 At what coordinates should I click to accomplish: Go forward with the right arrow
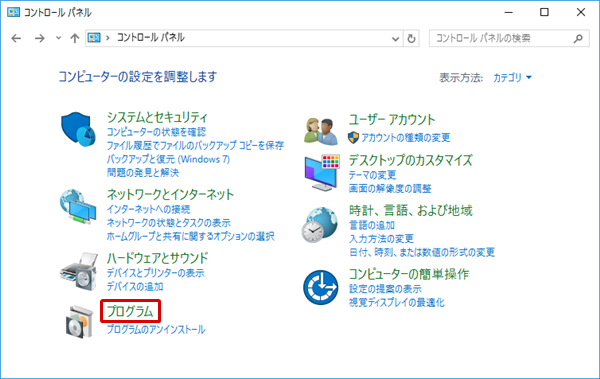(x=39, y=38)
